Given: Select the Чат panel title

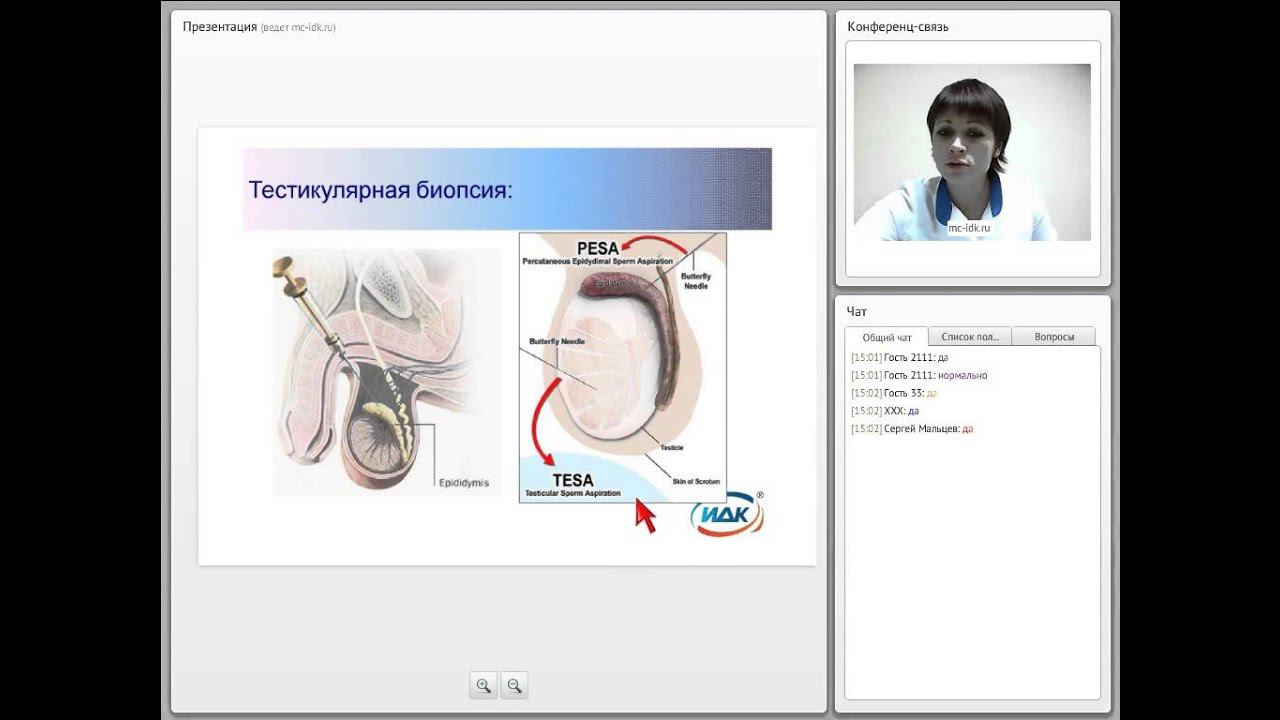Looking at the screenshot, I should click(856, 312).
